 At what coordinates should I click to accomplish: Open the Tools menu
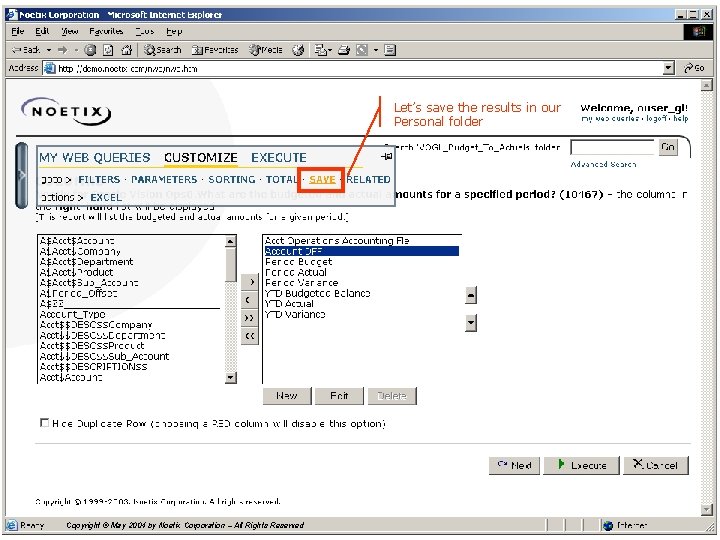coord(145,31)
